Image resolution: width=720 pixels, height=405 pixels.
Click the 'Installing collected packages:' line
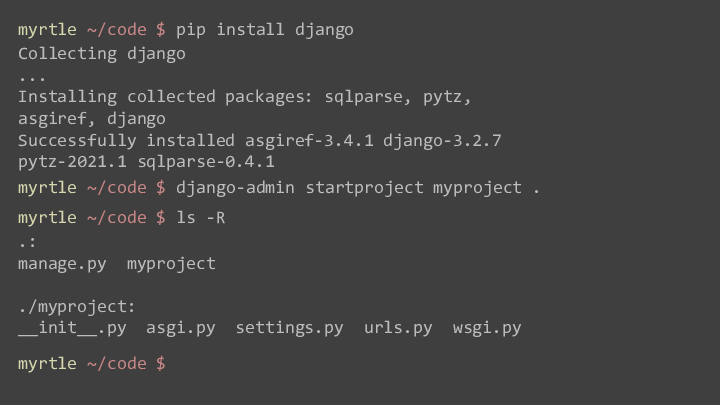(165, 97)
